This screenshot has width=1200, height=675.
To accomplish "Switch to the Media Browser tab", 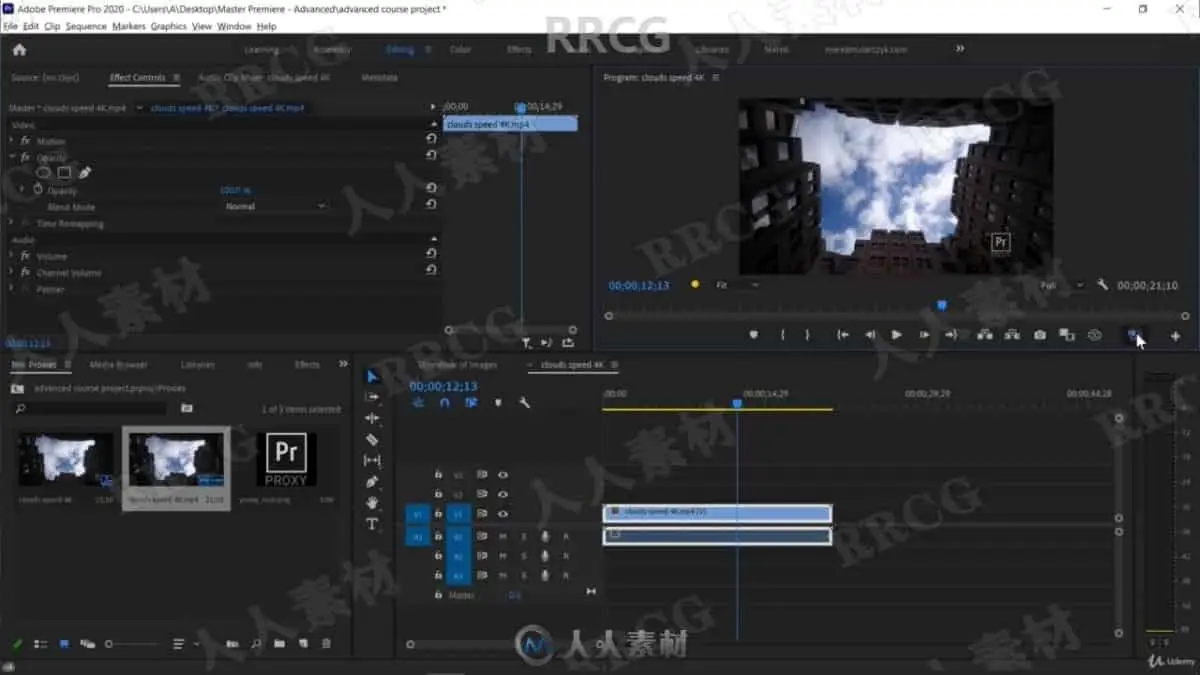I will (x=118, y=365).
